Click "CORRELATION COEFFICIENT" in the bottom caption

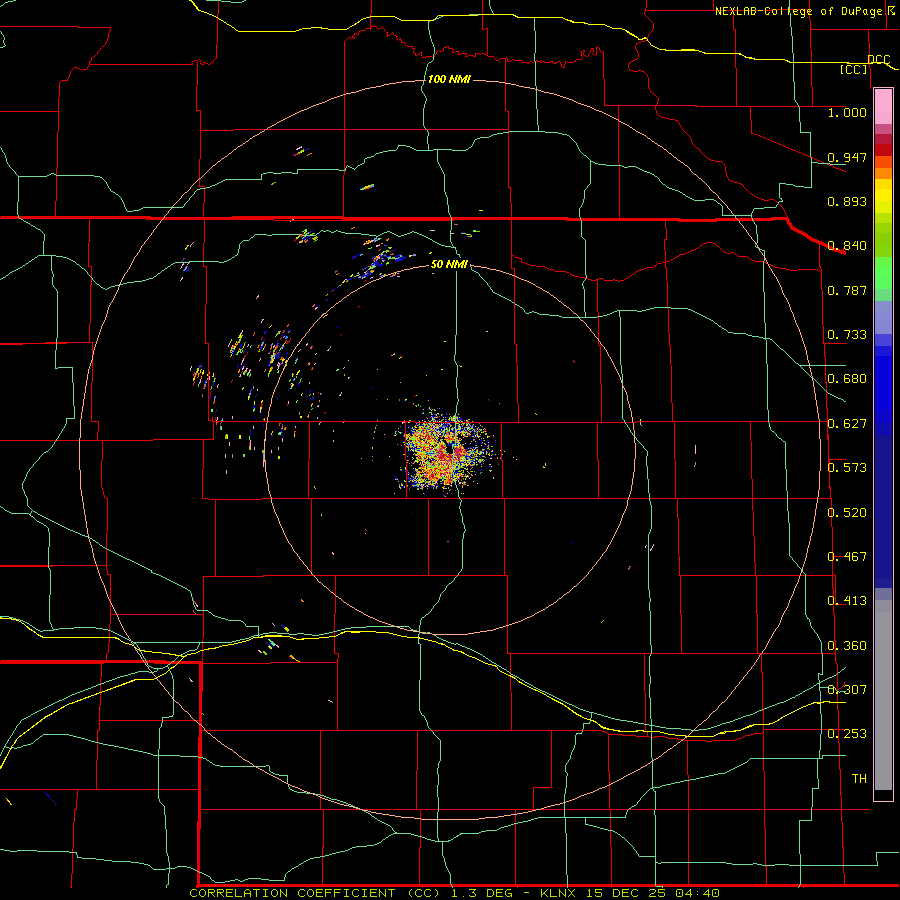293,893
